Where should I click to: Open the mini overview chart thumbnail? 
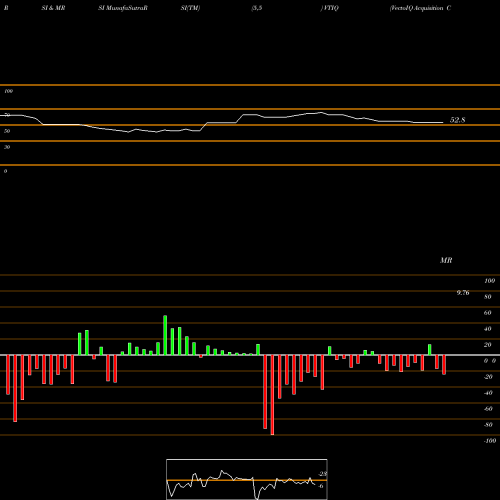pyautogui.click(x=247, y=479)
